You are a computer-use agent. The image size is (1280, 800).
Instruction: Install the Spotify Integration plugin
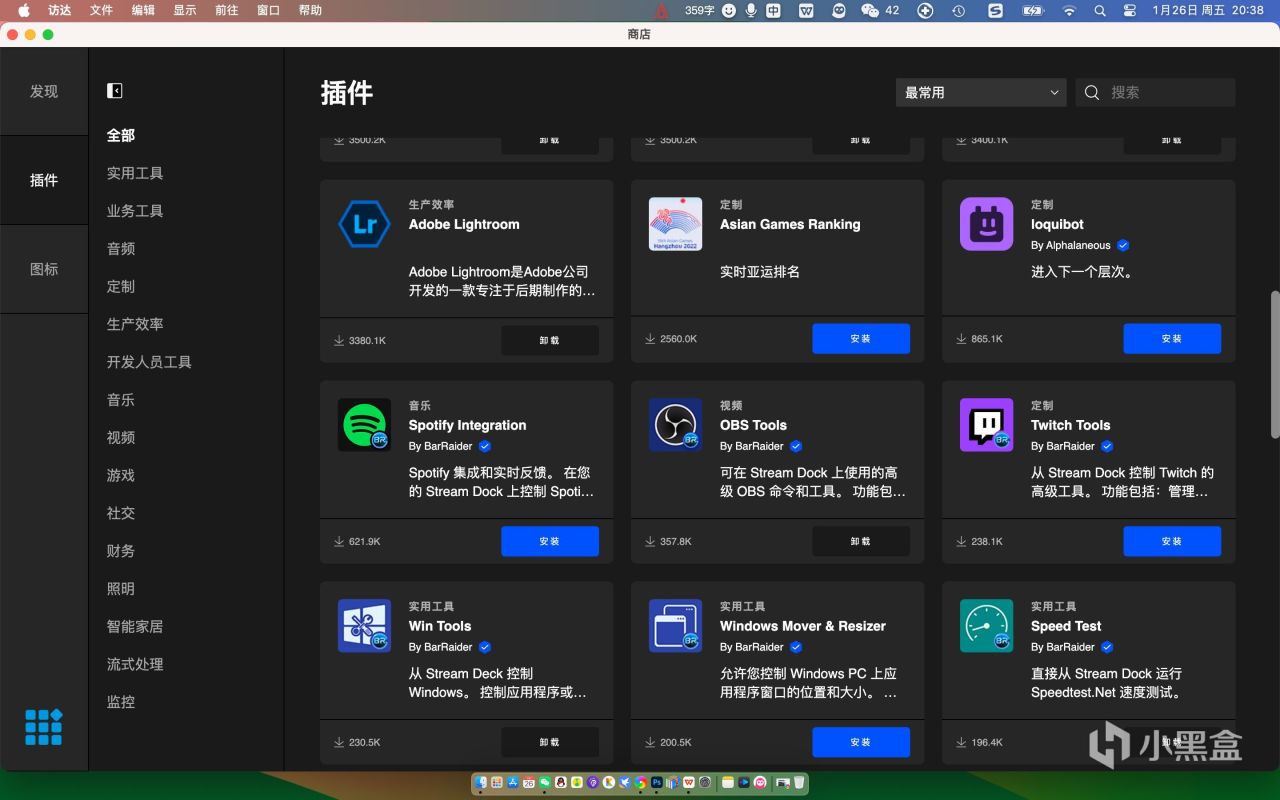pos(550,541)
